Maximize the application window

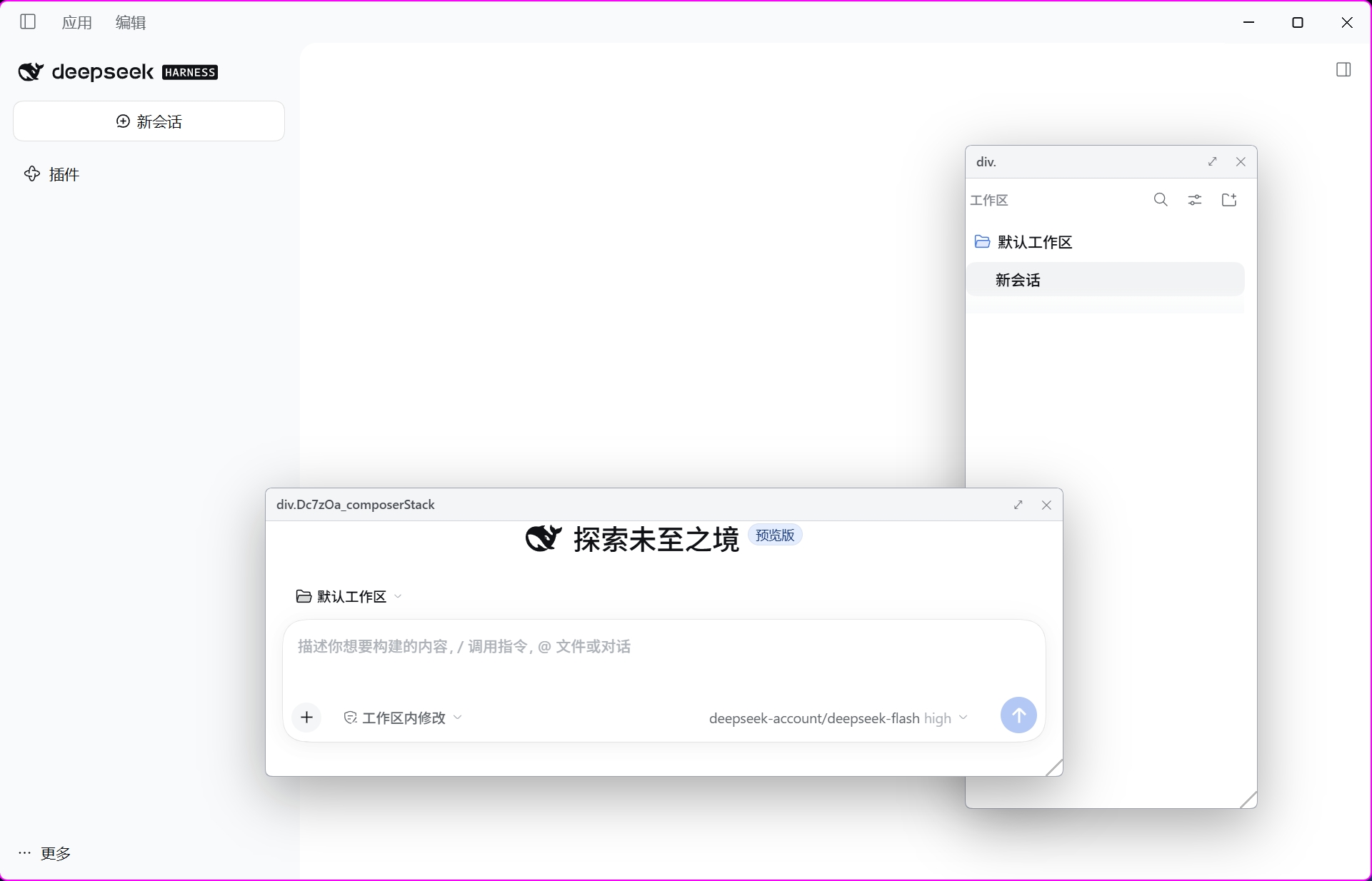pyautogui.click(x=1298, y=22)
